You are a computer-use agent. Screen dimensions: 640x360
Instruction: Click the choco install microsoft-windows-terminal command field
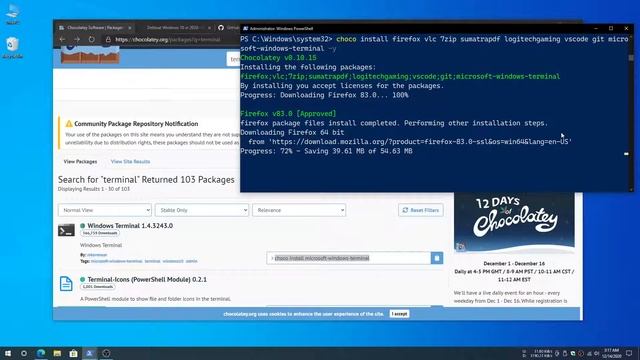pyautogui.click(x=349, y=258)
